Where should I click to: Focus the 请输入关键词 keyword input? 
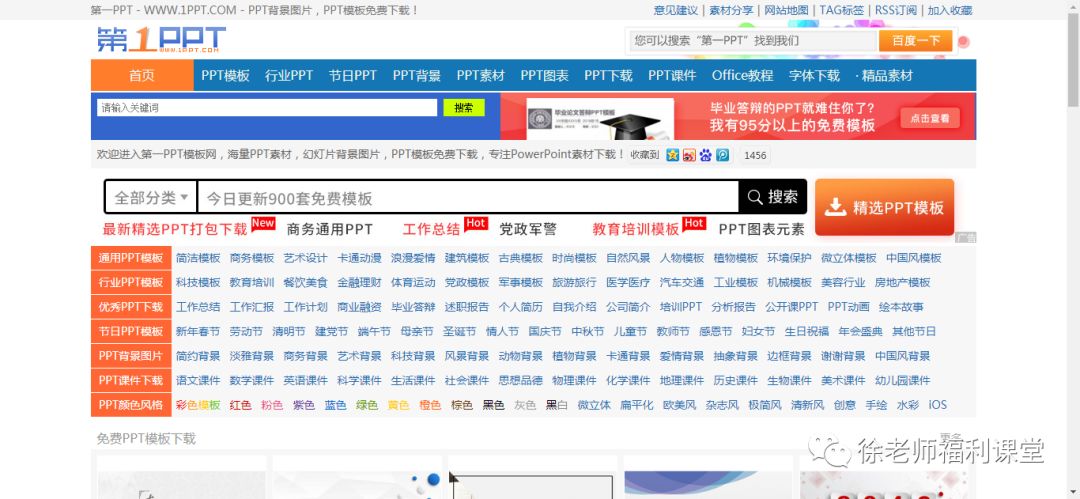coord(267,108)
